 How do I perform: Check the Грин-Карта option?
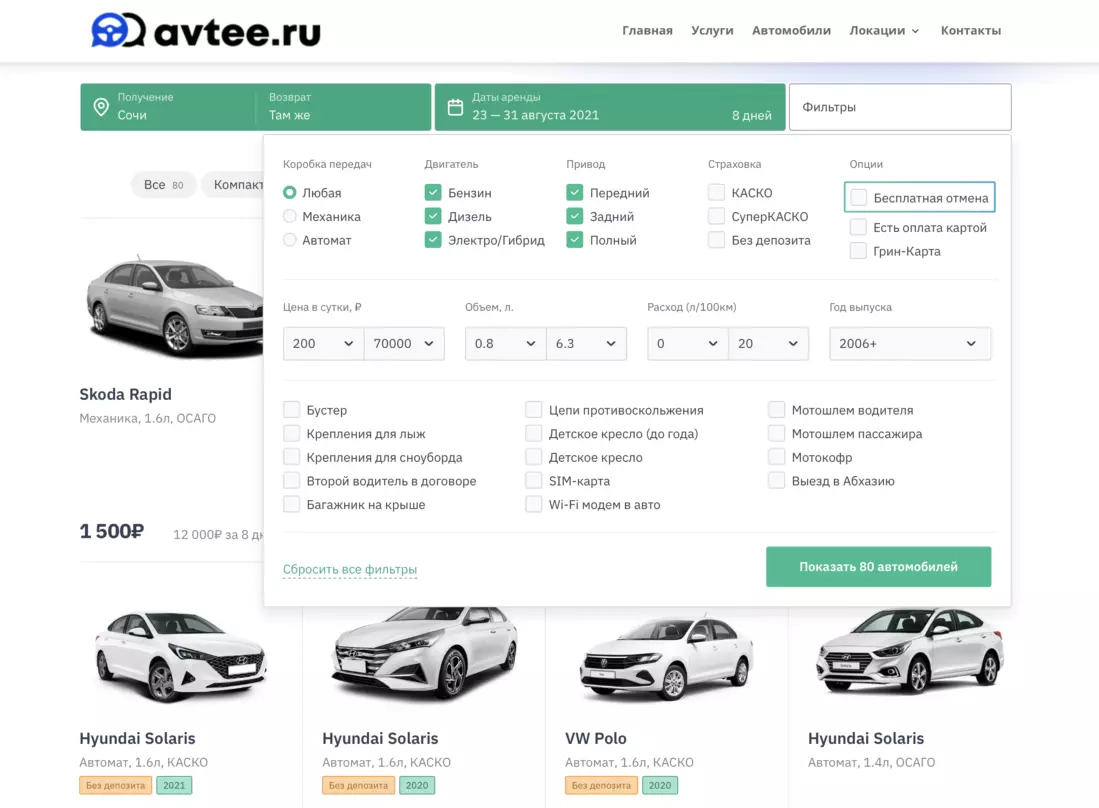click(x=858, y=252)
